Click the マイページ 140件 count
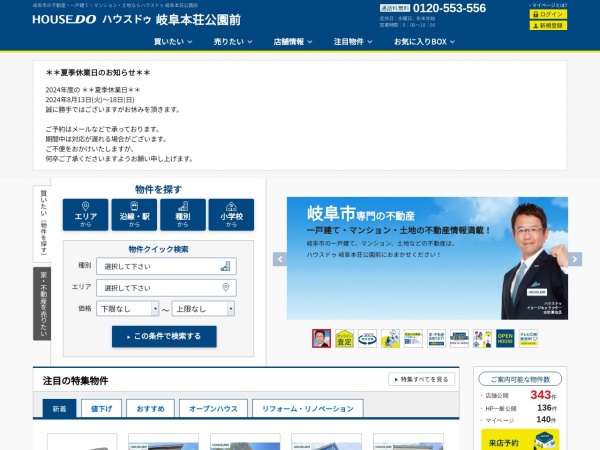 click(518, 420)
